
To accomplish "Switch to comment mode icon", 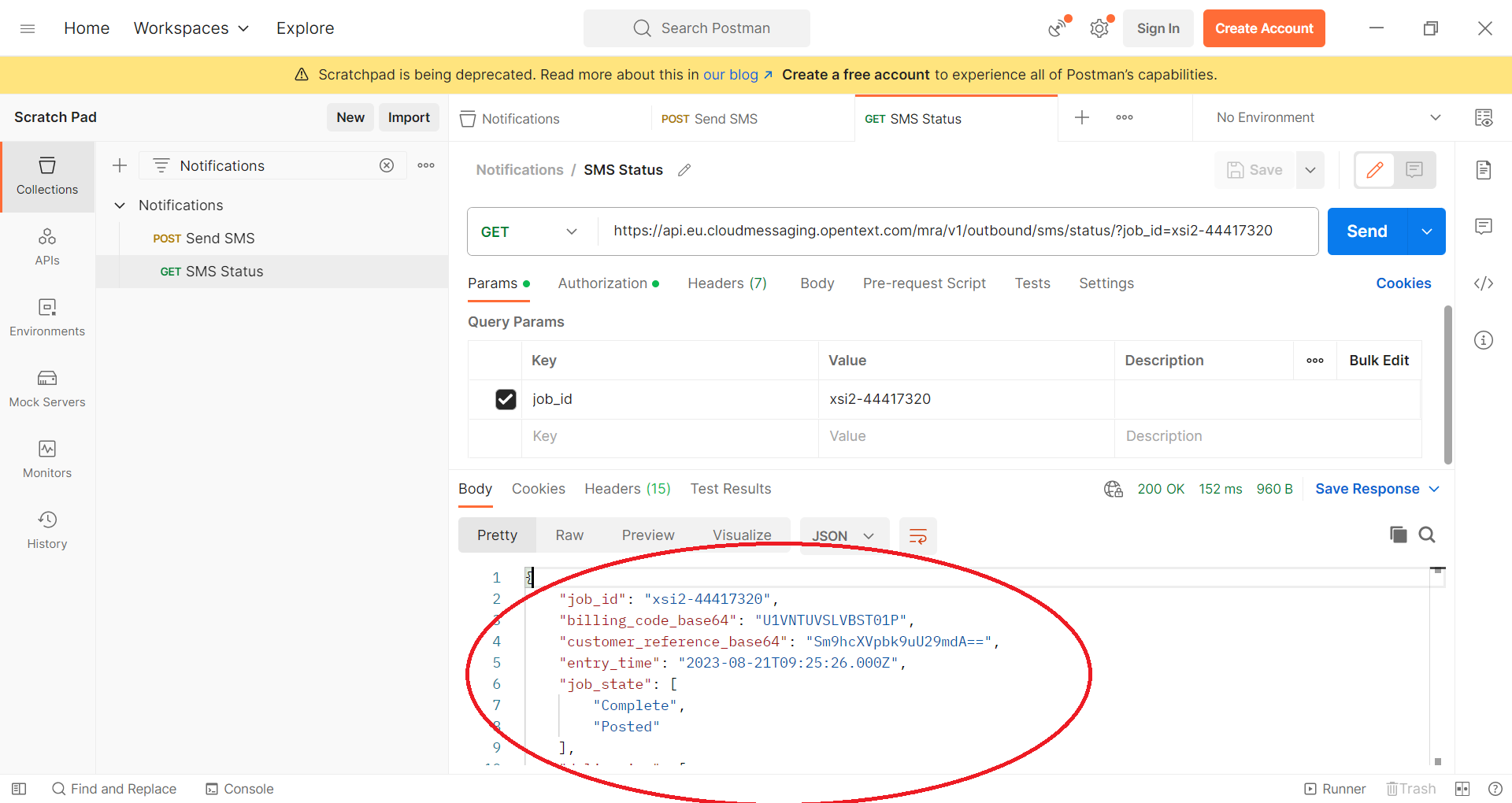I will point(1414,170).
